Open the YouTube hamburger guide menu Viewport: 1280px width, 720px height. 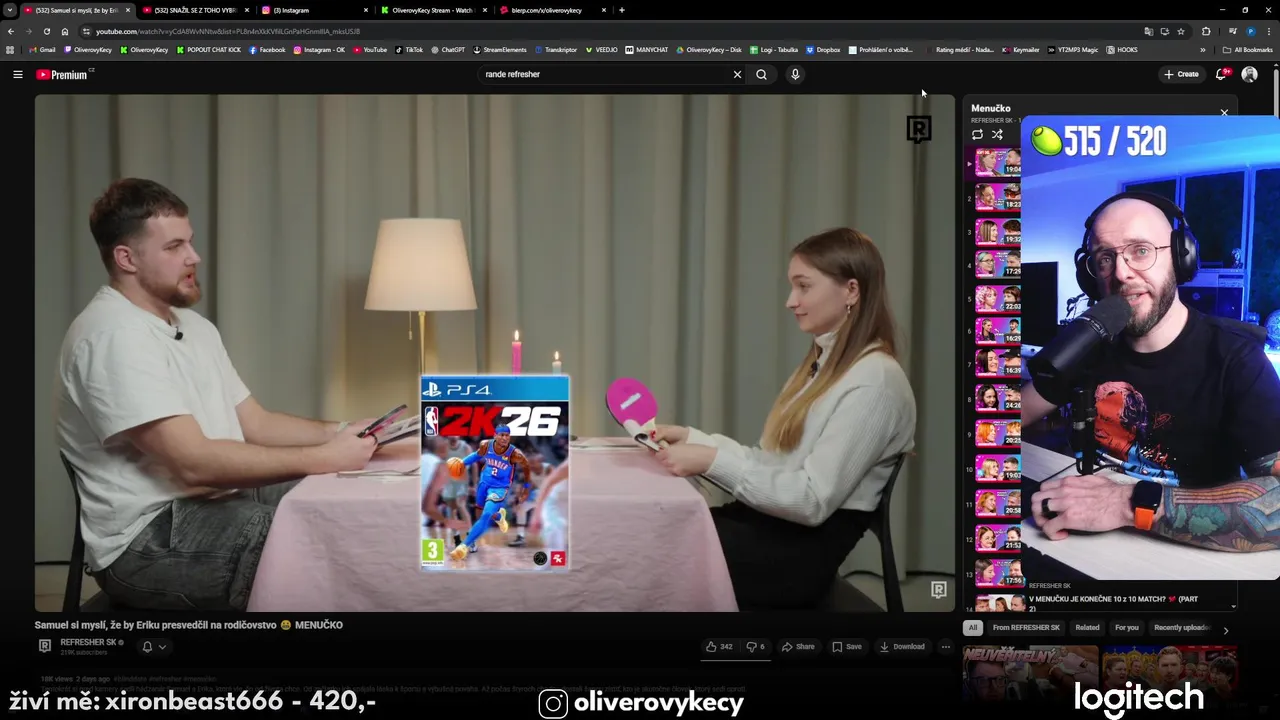[x=17, y=74]
